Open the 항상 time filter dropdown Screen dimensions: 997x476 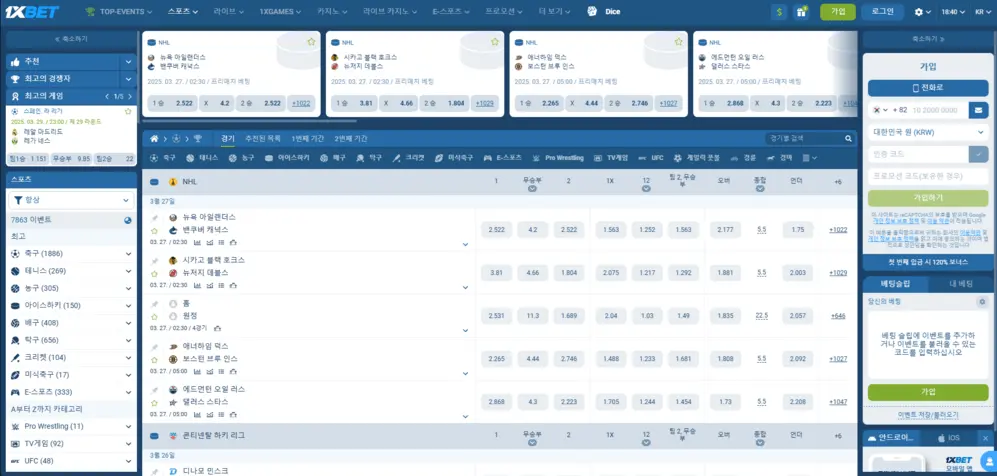(71, 200)
